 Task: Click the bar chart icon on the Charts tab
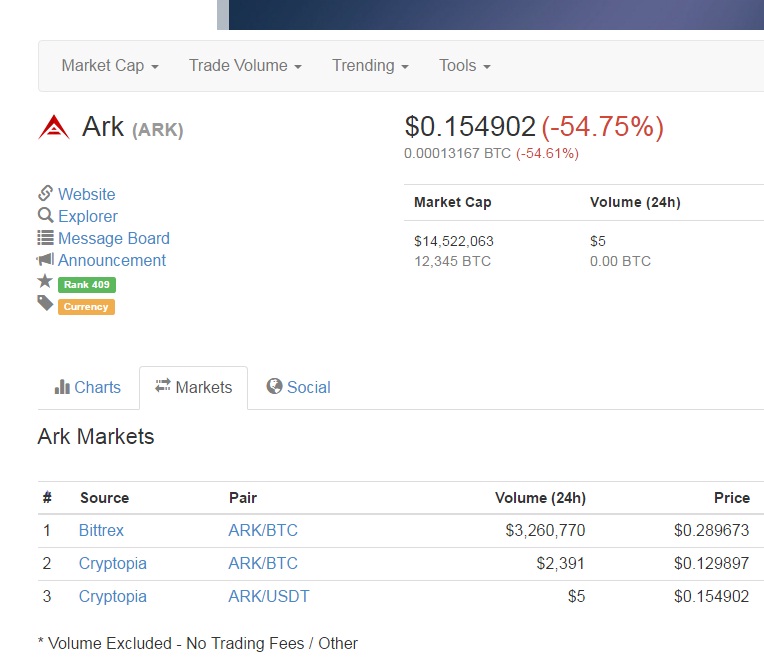tap(62, 387)
